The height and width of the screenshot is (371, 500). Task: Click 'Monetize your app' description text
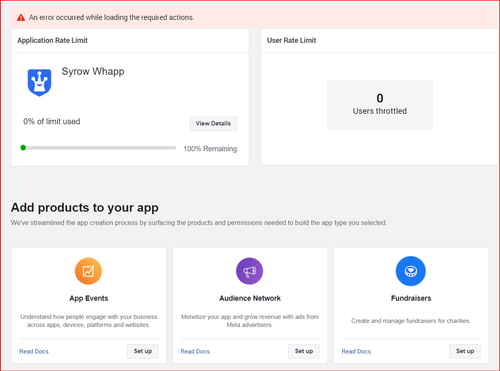pos(250,321)
